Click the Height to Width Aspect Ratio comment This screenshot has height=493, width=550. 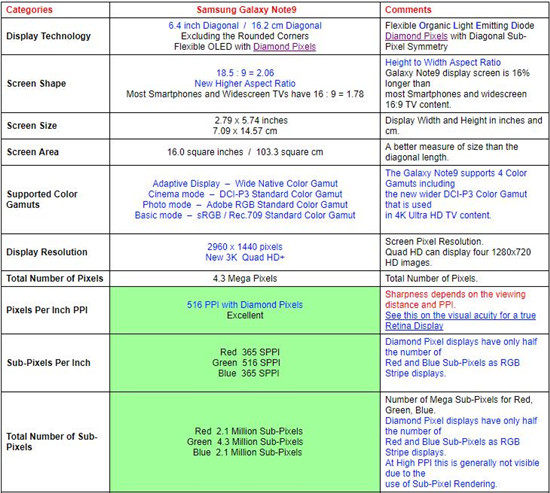pyautogui.click(x=443, y=62)
